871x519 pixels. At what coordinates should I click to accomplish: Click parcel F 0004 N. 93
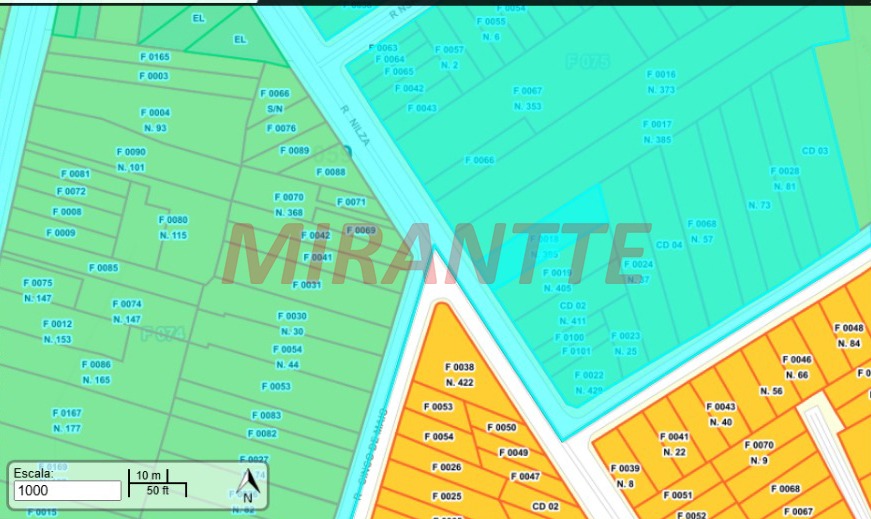[155, 120]
